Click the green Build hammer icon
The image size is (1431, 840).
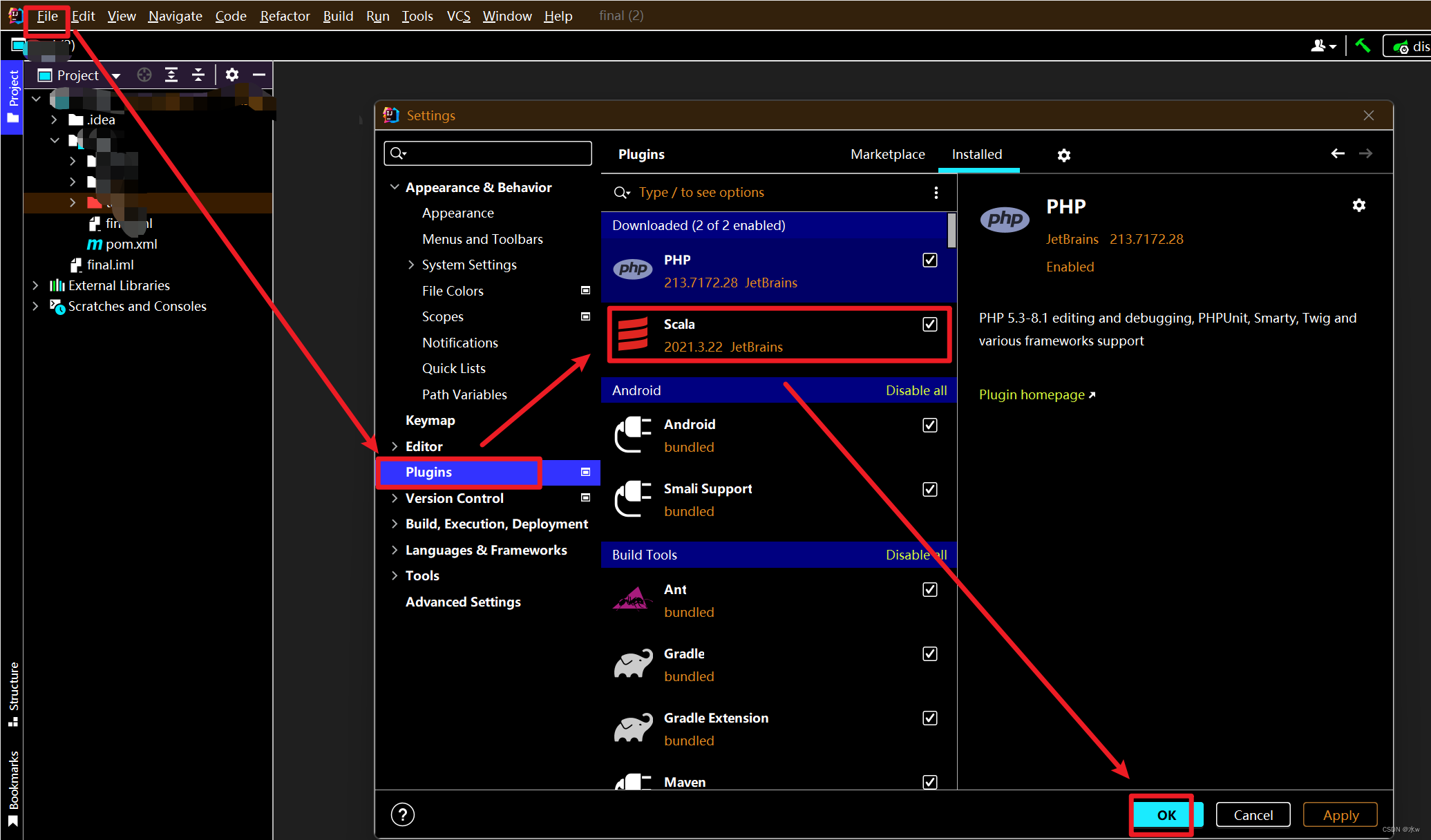point(1363,46)
